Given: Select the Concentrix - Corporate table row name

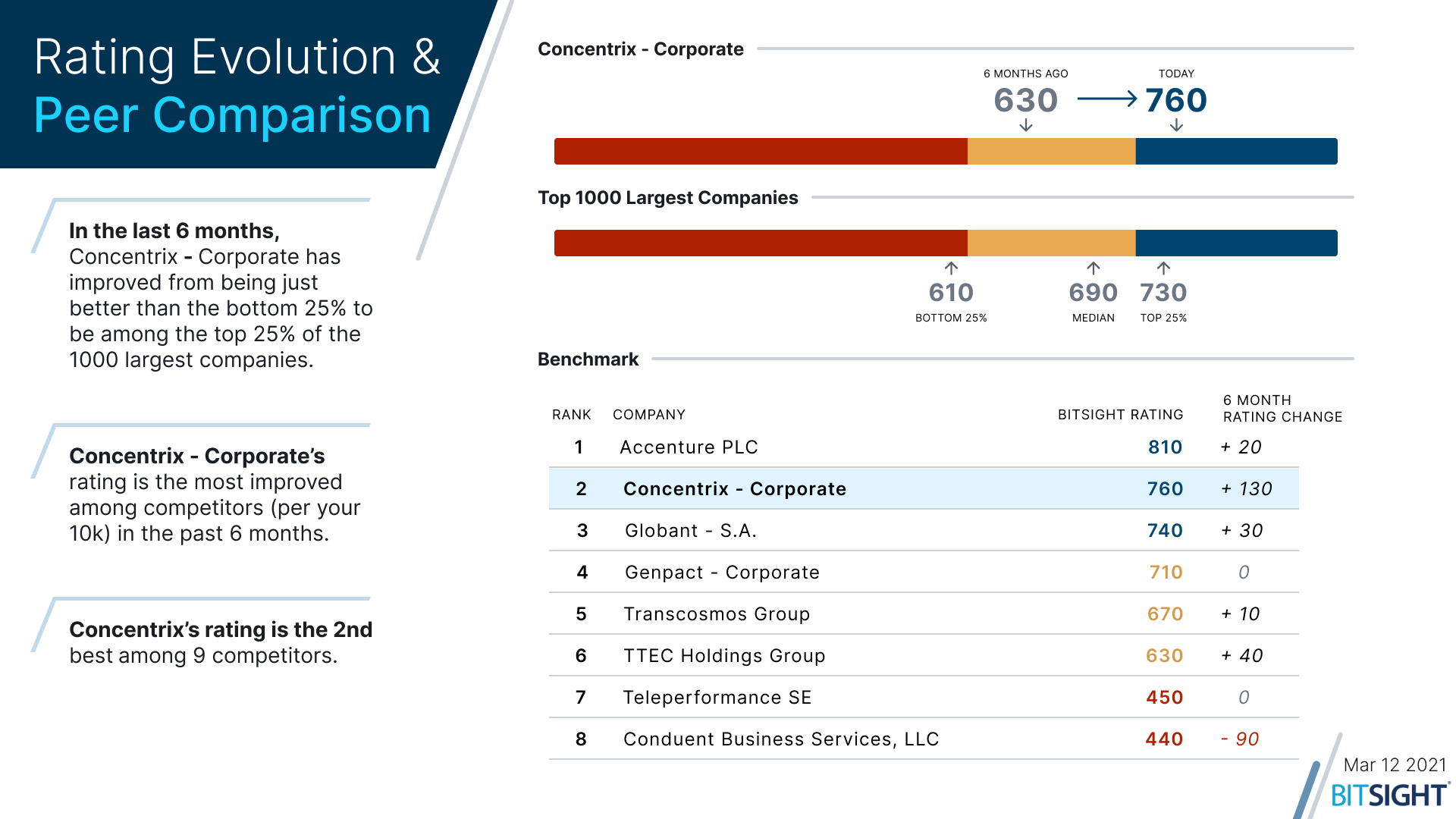Looking at the screenshot, I should [x=734, y=489].
